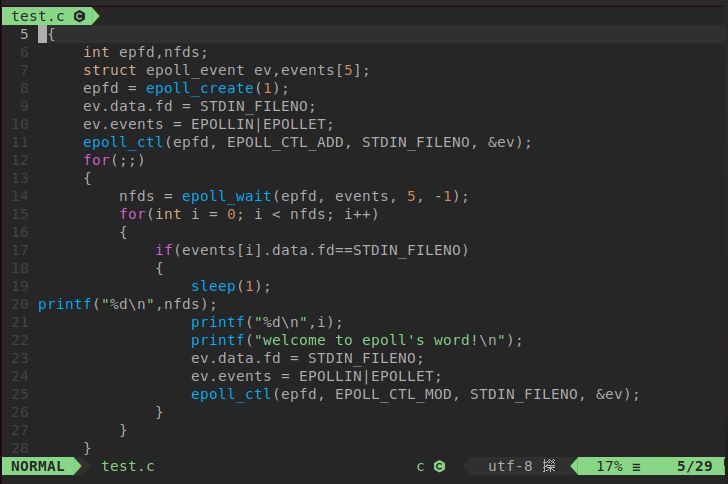728x484 pixels.
Task: Click 'struct epoll_event' declaration line 7
Action: 163,70
